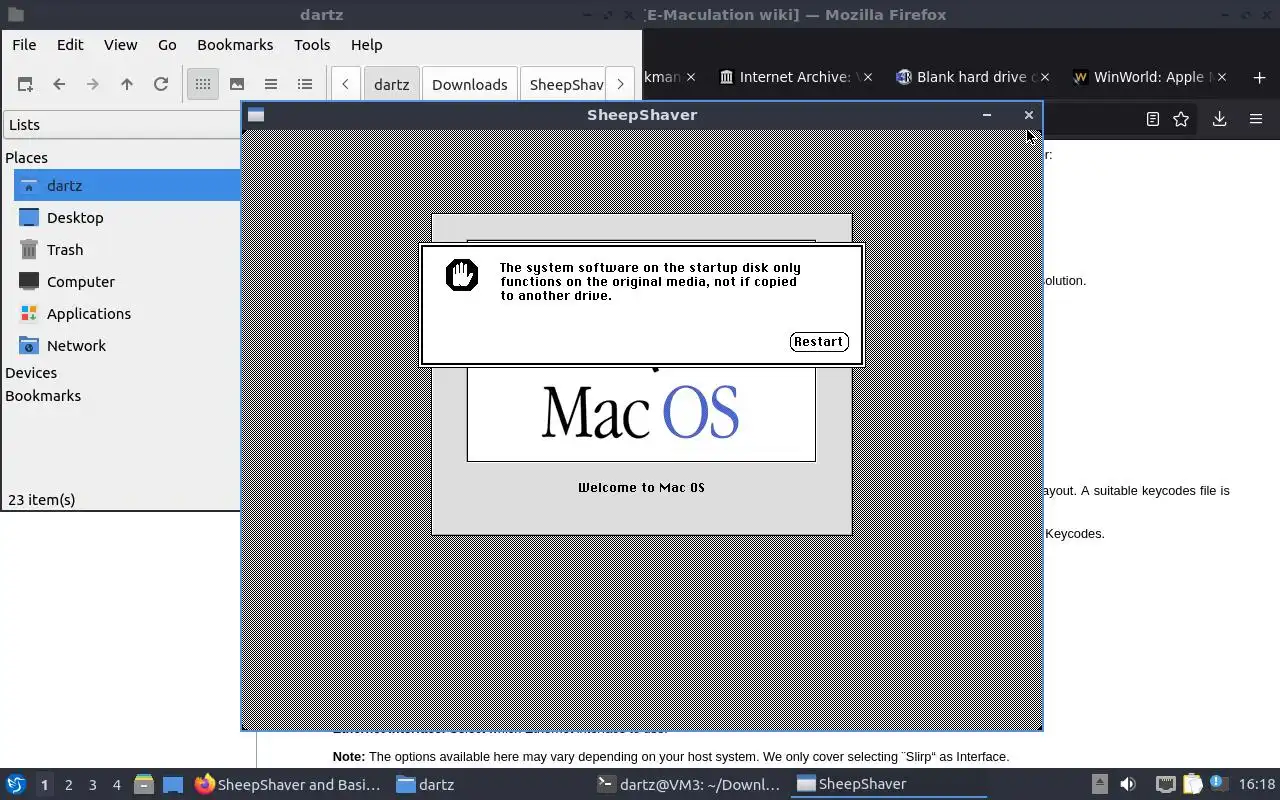Open the Lists side pane dropdown
The image size is (1280, 800).
(122, 125)
